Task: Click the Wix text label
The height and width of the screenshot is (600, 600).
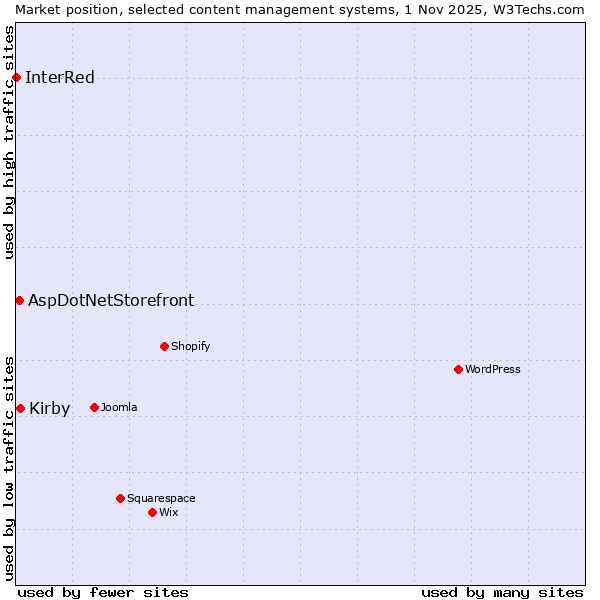Action: [x=169, y=512]
